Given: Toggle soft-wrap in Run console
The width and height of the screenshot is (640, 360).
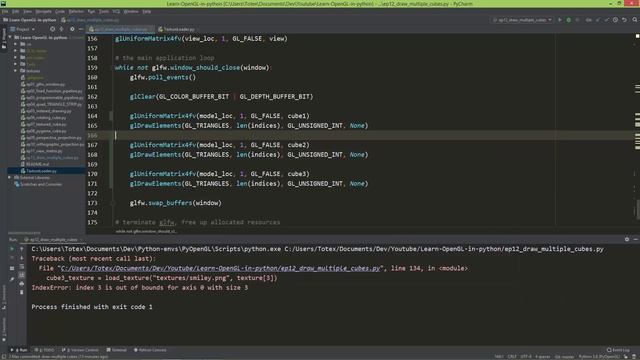Looking at the screenshot, I should point(22,267).
